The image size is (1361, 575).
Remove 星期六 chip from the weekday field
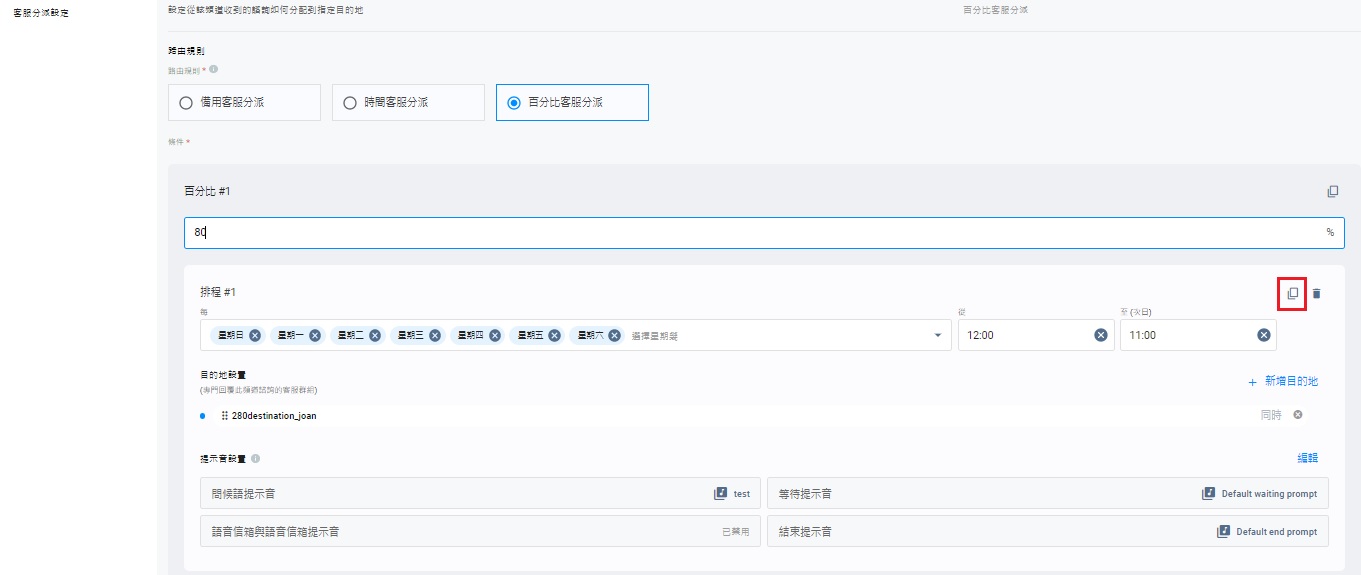(615, 335)
